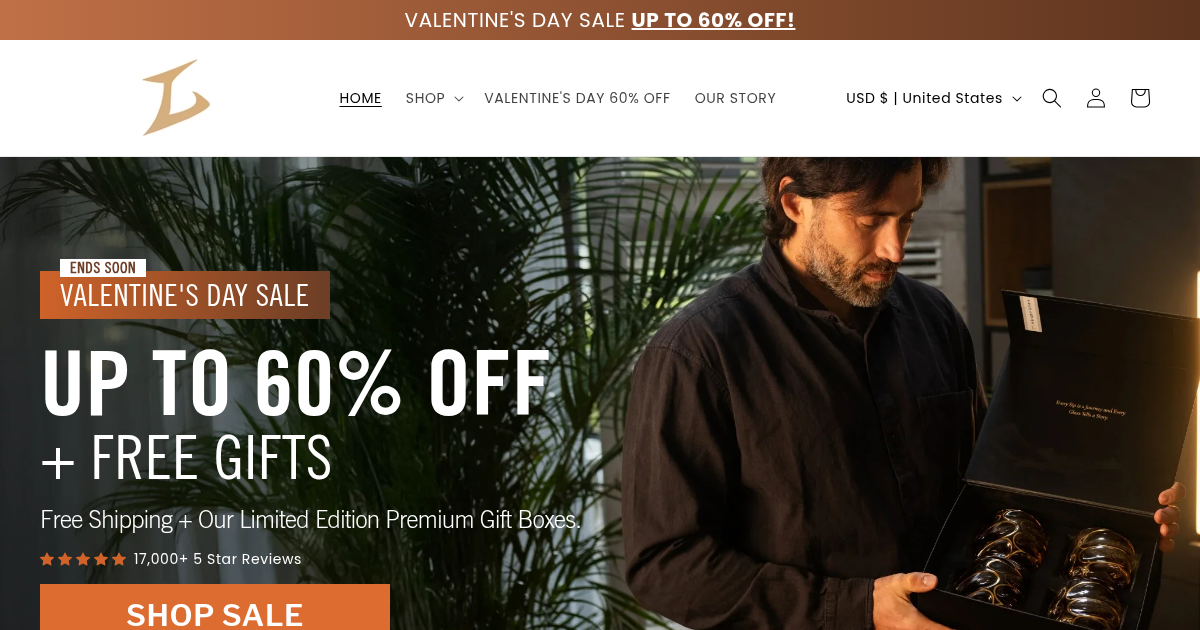This screenshot has height=630, width=1200.
Task: Click the 17,000+ 5 Star Reviews text
Action: 217,559
